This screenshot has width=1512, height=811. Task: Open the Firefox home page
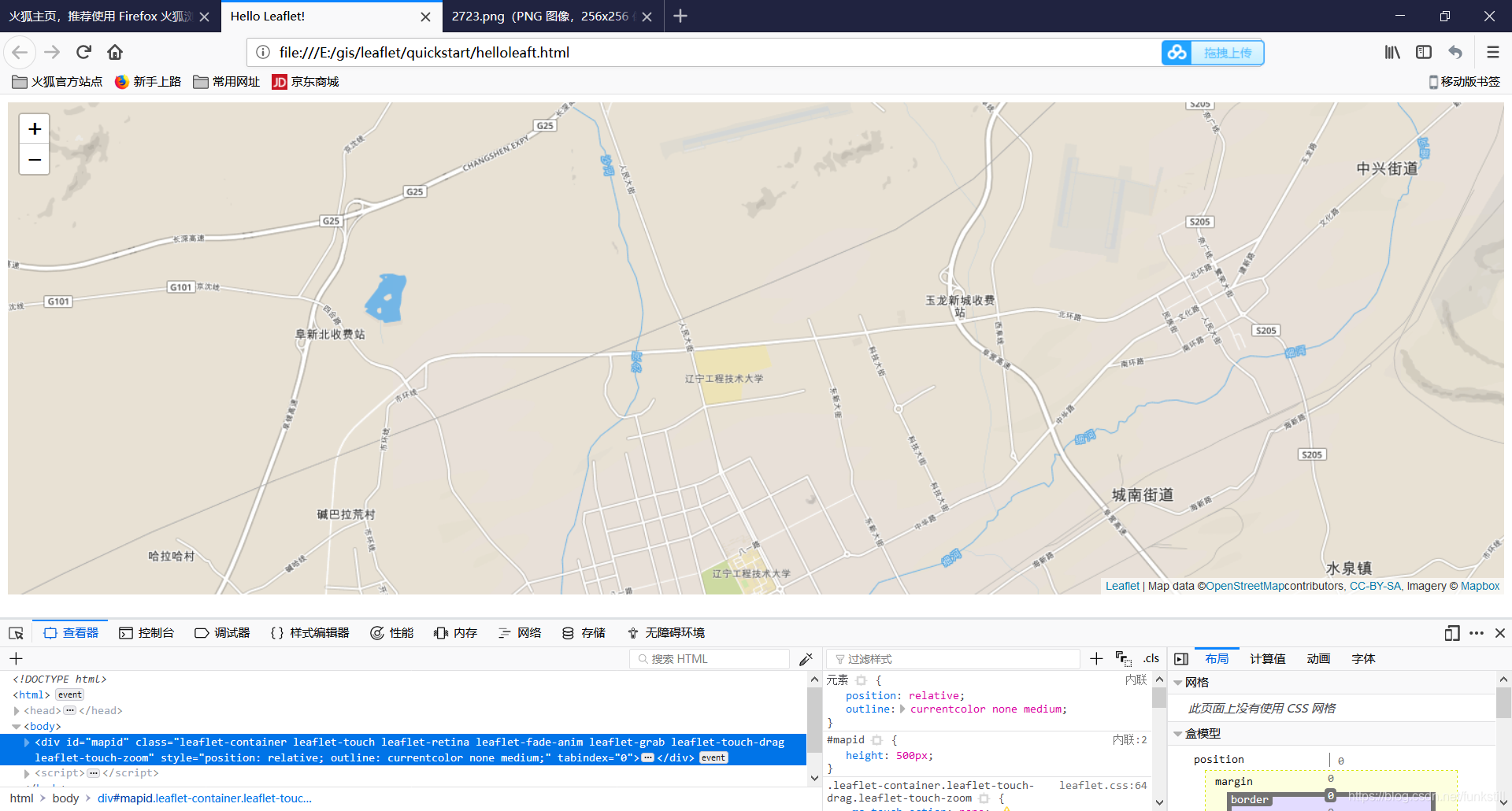click(115, 52)
